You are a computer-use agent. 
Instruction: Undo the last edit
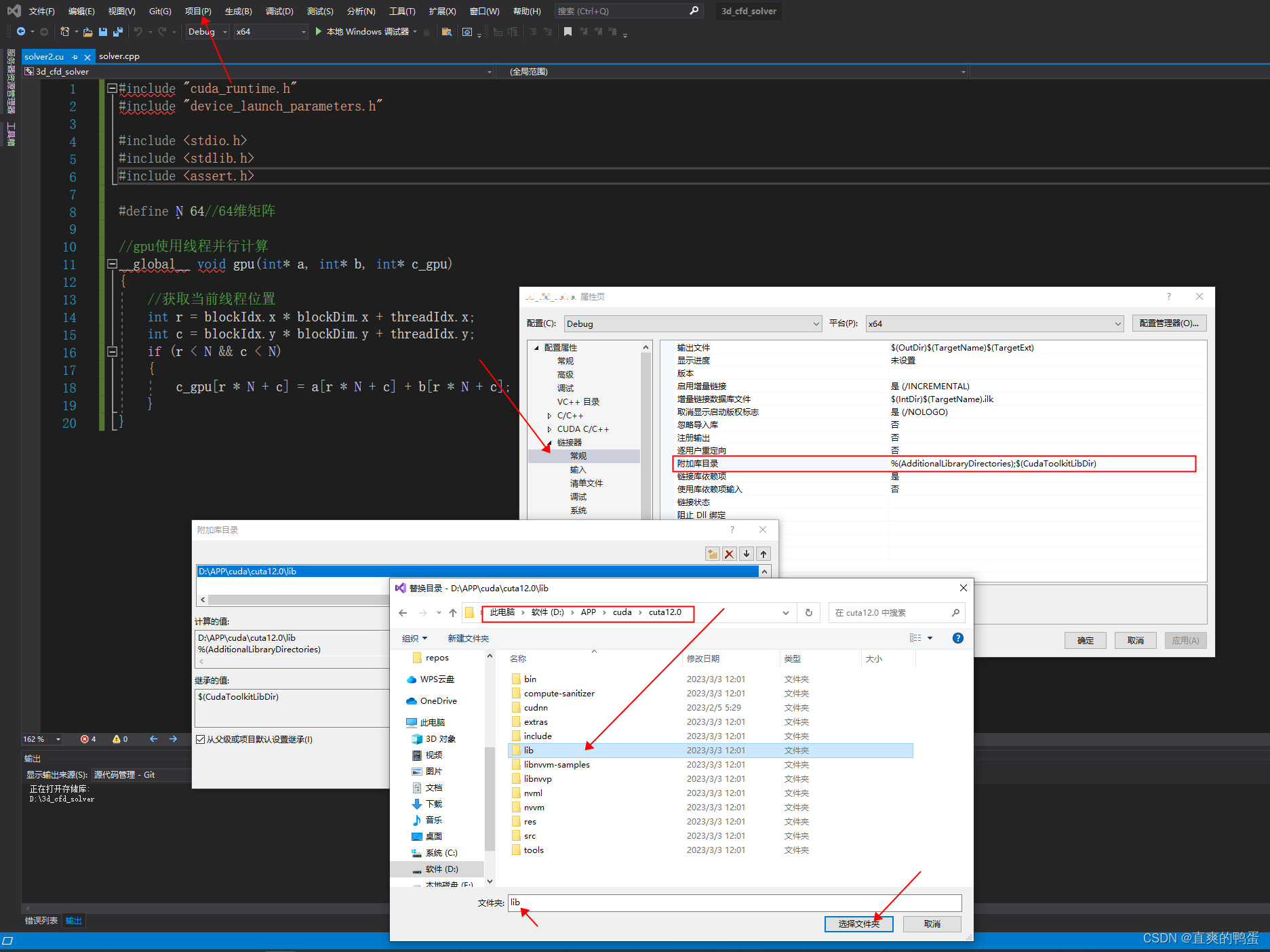point(138,31)
